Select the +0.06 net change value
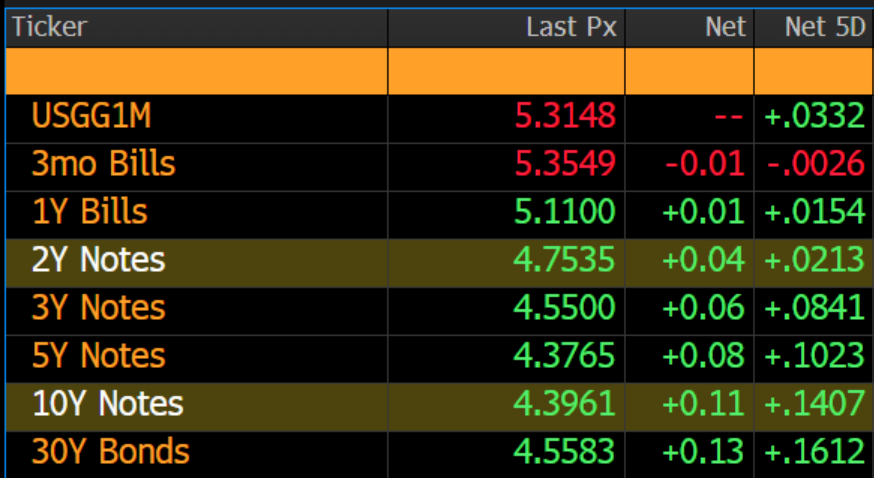This screenshot has width=874, height=478. click(x=703, y=308)
